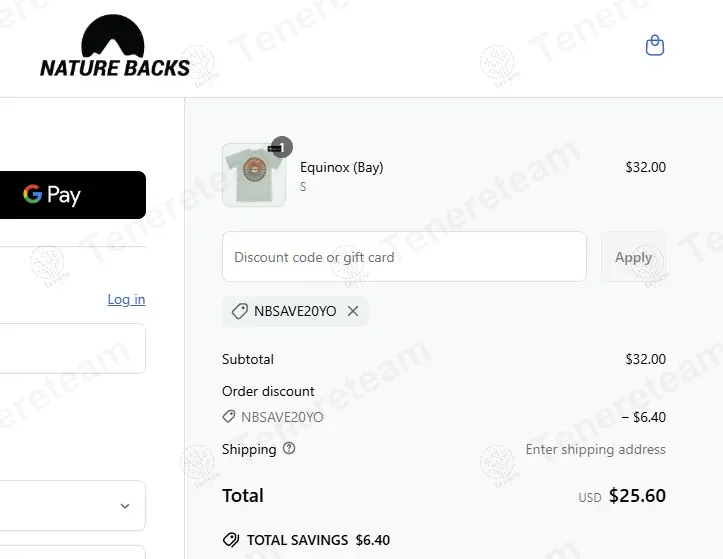
Task: Focus the Discount code or gift card field
Action: [404, 257]
